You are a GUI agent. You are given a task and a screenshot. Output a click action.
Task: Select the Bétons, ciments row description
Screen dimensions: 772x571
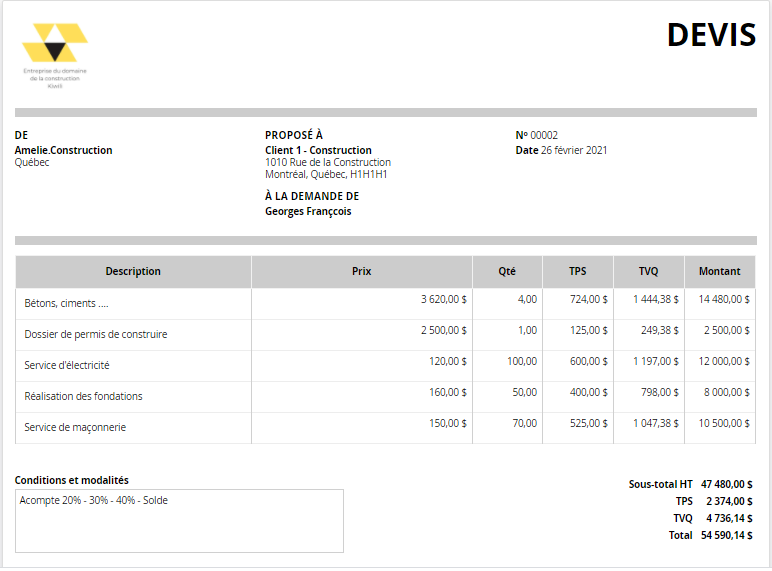click(x=66, y=303)
